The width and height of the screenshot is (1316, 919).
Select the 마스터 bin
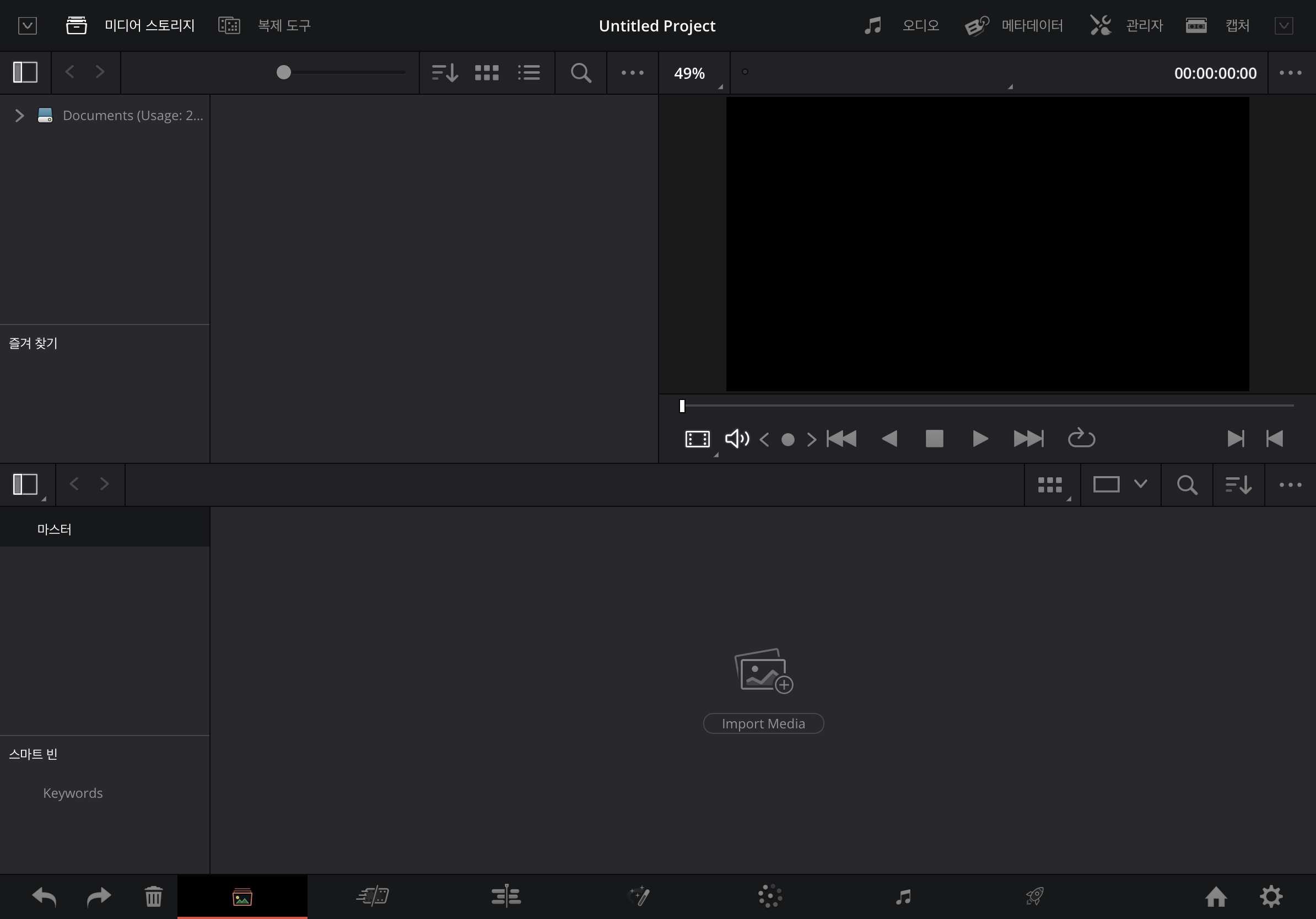click(55, 529)
